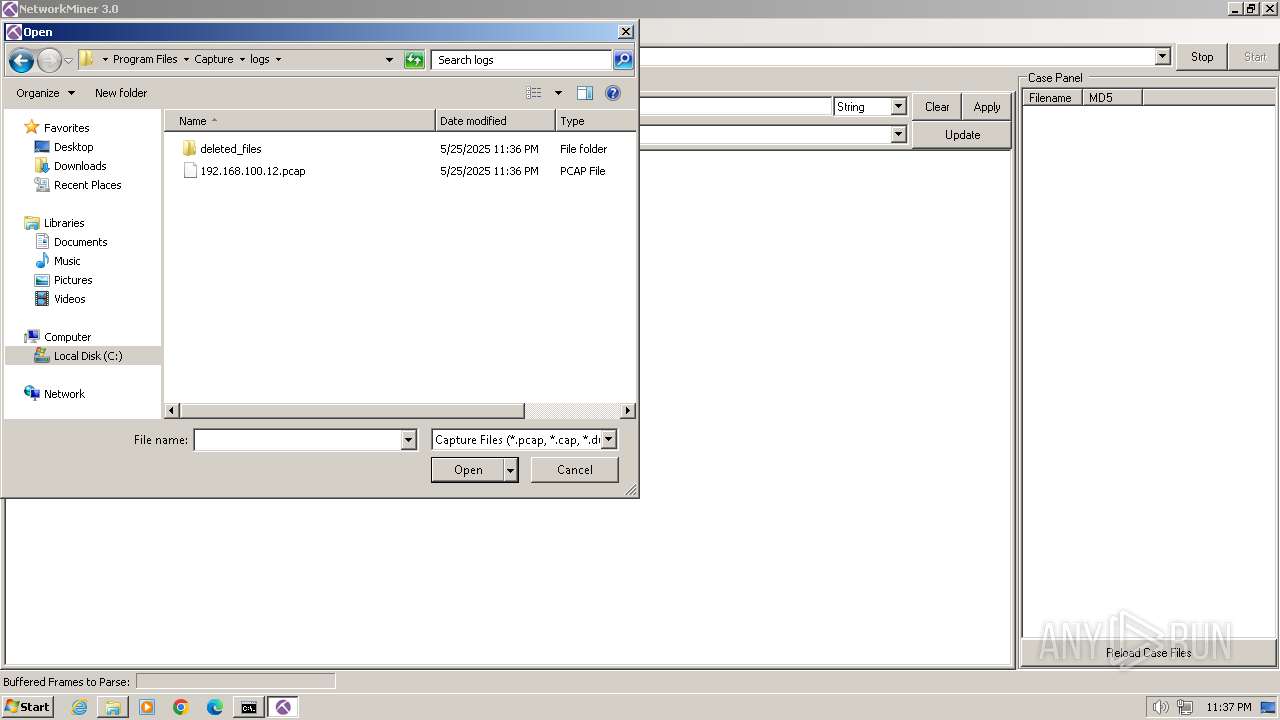Image resolution: width=1280 pixels, height=720 pixels.
Task: Click the Clear button in NetworkMiner
Action: (x=937, y=107)
